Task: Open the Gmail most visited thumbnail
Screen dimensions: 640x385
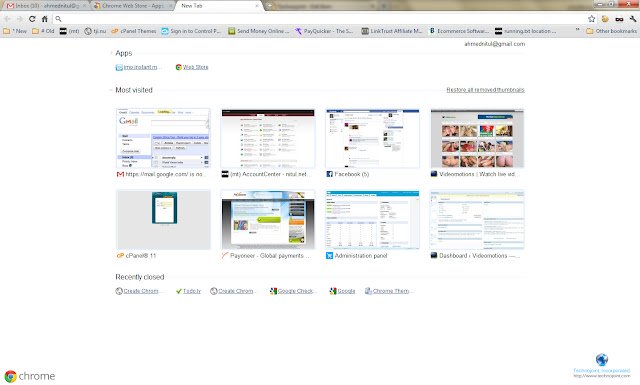Action: (163, 138)
